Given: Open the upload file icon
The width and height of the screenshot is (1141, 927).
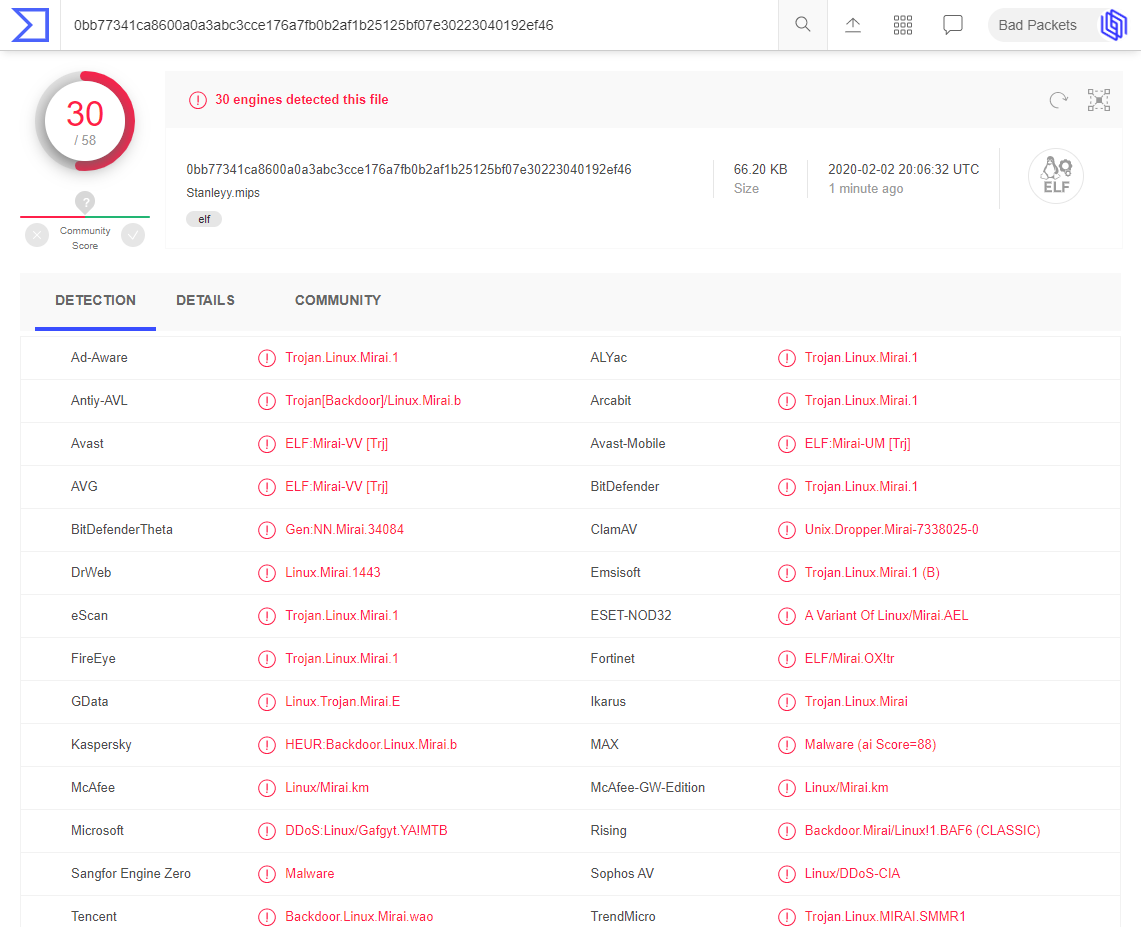Looking at the screenshot, I should 853,25.
